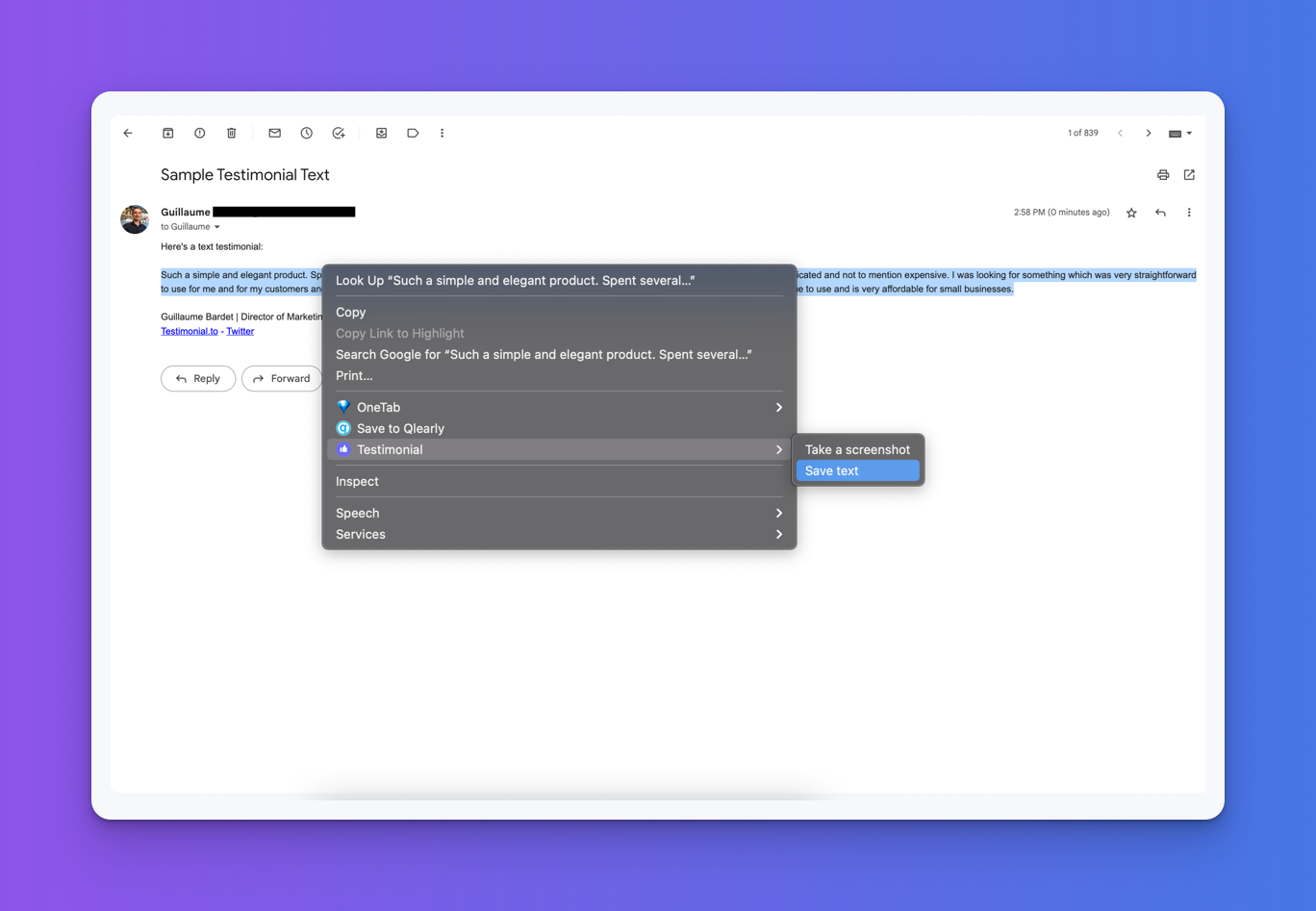Image resolution: width=1316 pixels, height=911 pixels.
Task: Print the email using the printer icon
Action: [1162, 175]
